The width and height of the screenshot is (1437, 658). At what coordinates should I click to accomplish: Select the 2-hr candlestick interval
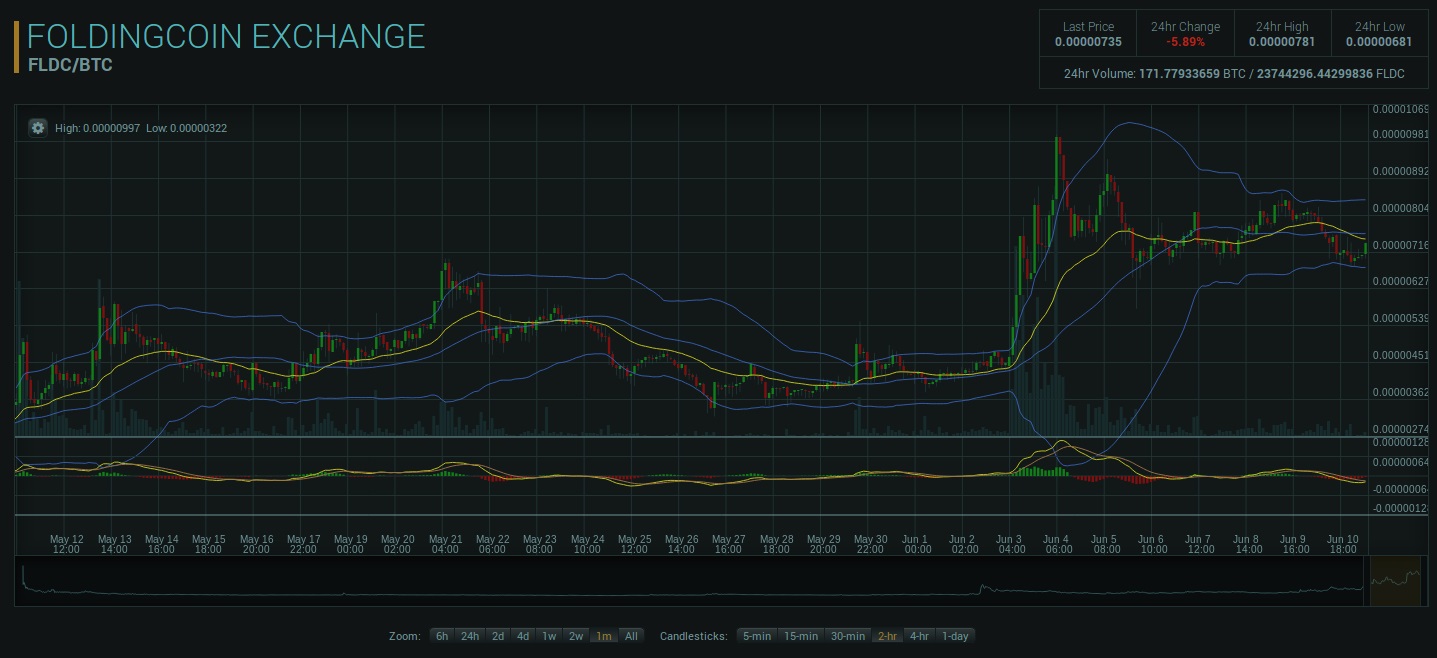[x=888, y=636]
